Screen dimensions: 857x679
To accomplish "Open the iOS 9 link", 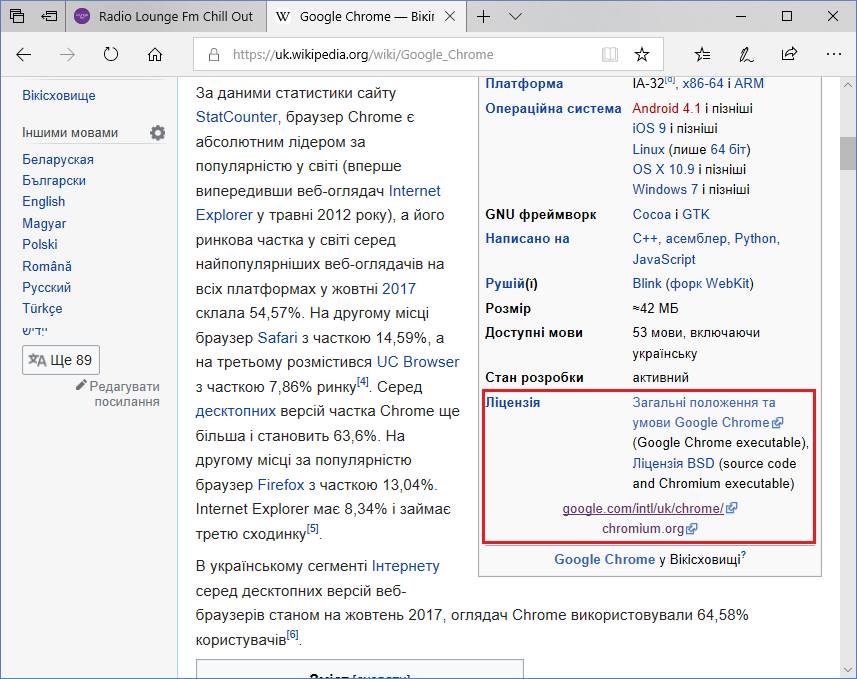I will pos(649,128).
